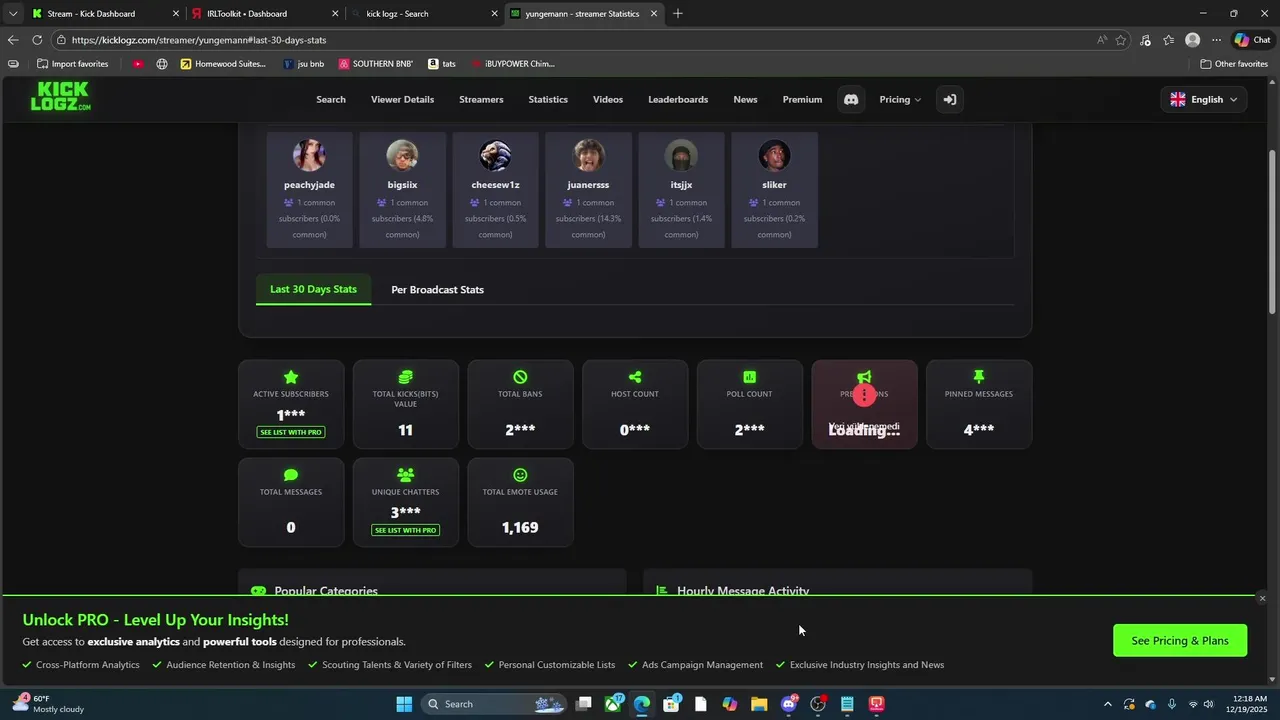The image size is (1280, 720).
Task: Click See List With Pro under Unique Chatters
Action: click(x=405, y=530)
